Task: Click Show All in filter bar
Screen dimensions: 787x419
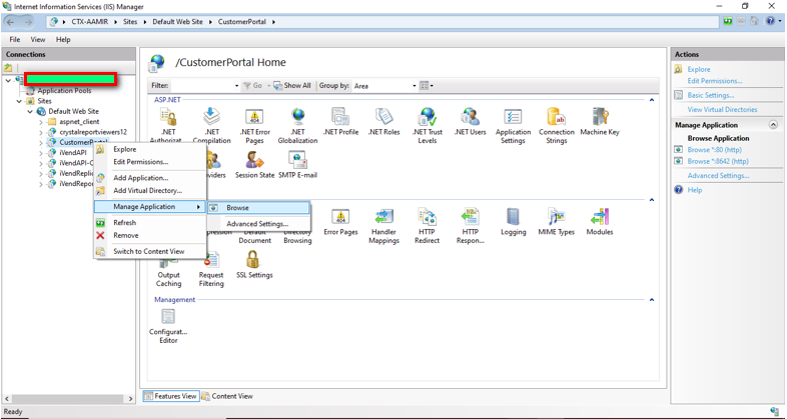Action: point(292,86)
